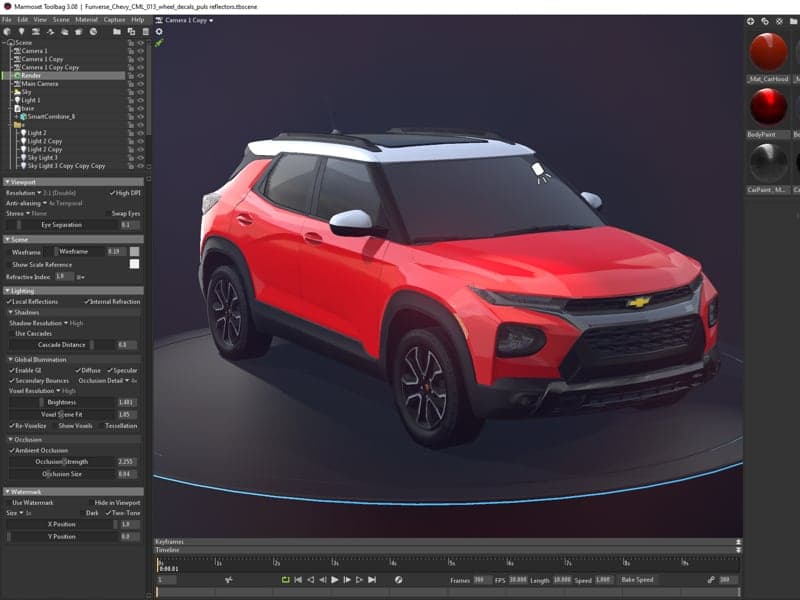Collapse the Lighting section
Screen dimensions: 800x600
pyautogui.click(x=73, y=291)
